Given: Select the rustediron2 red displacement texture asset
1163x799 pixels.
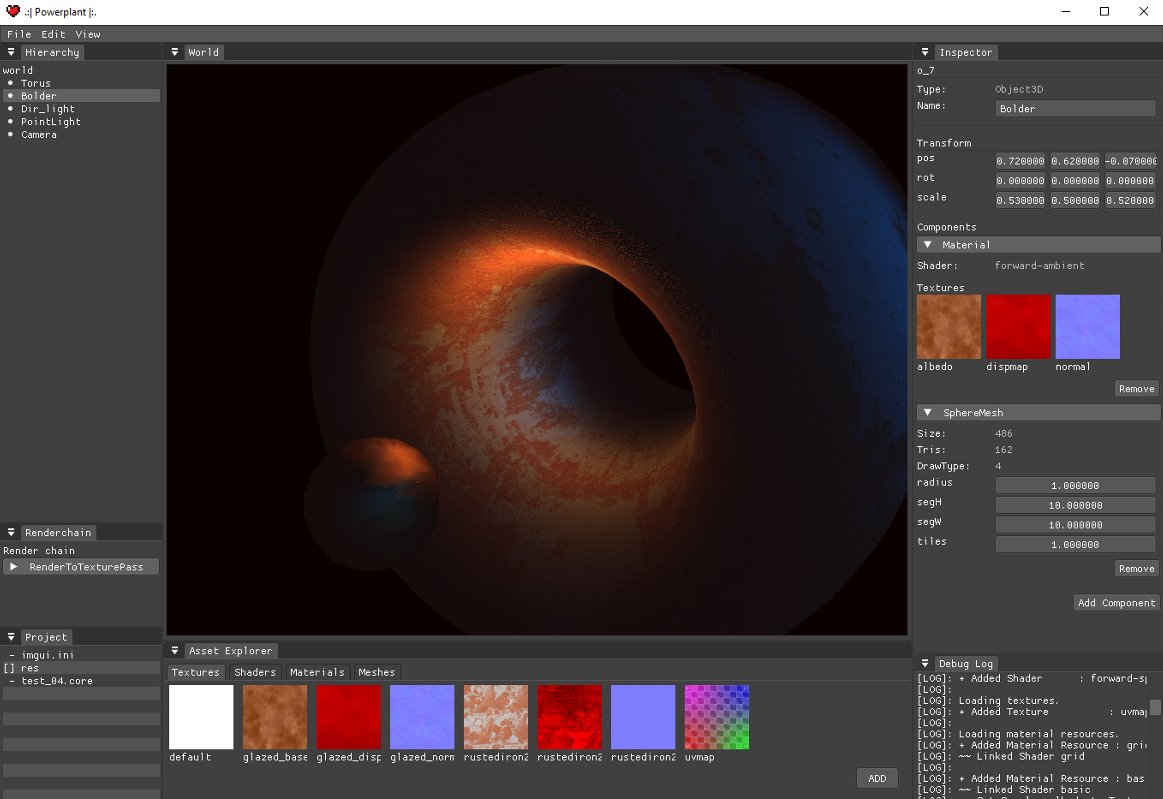Looking at the screenshot, I should [570, 717].
